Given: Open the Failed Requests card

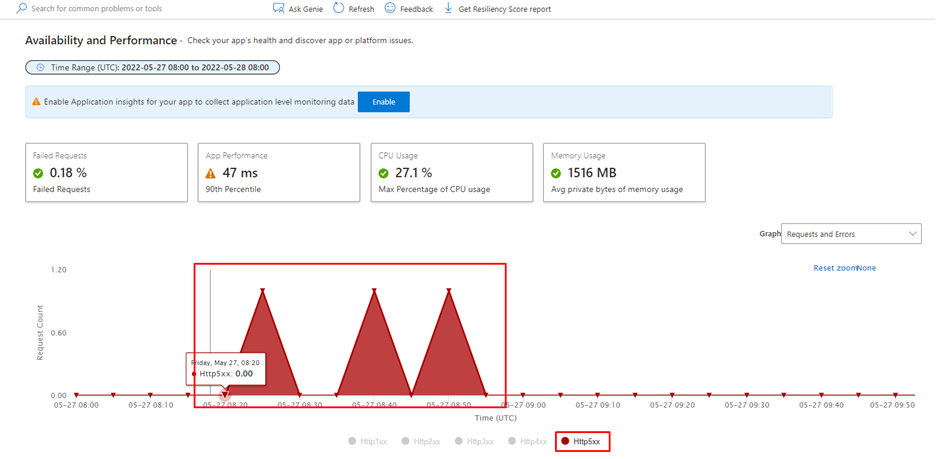Looking at the screenshot, I should click(x=106, y=172).
